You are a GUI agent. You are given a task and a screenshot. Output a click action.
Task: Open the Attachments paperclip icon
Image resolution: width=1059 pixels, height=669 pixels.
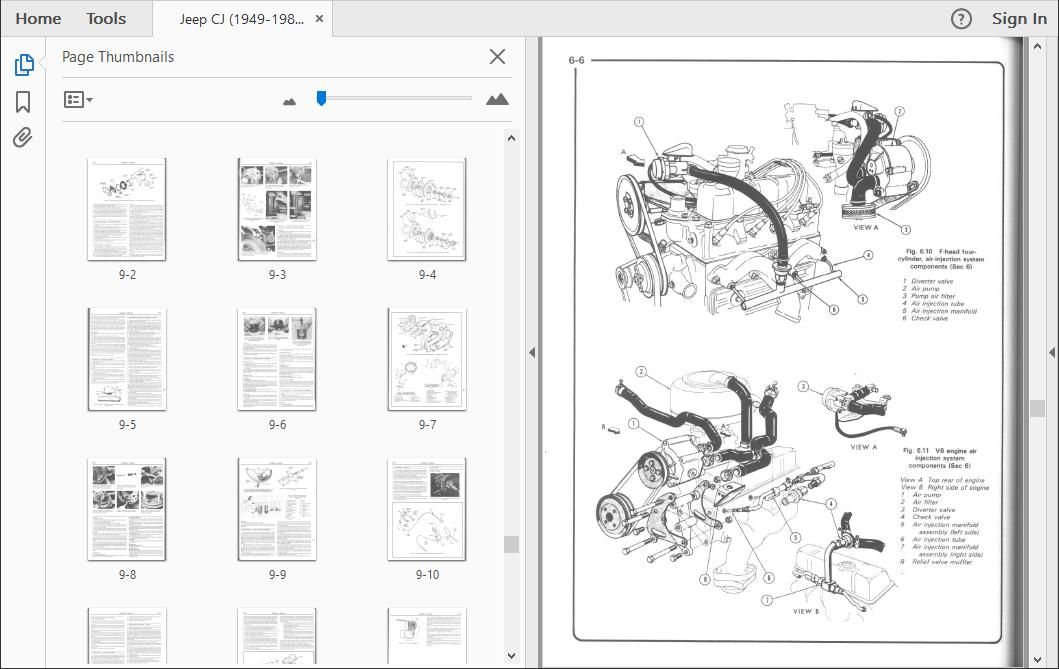tap(22, 138)
